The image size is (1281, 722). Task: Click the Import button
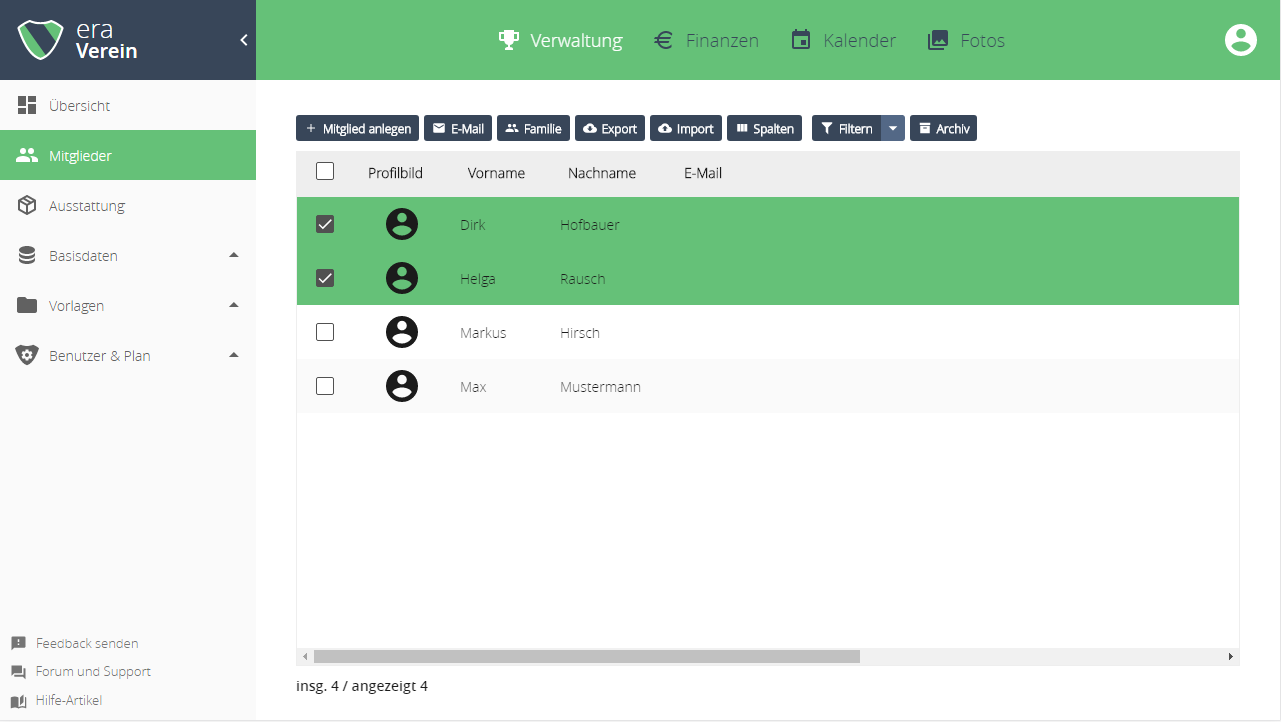[x=686, y=128]
